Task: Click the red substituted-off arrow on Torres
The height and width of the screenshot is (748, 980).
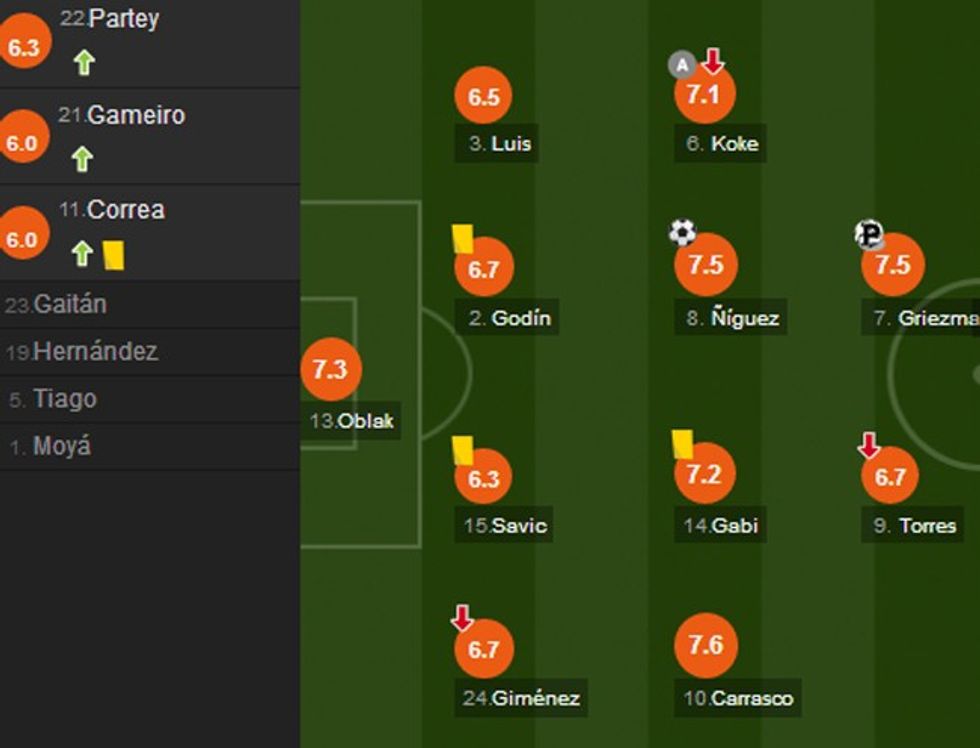Action: [868, 445]
